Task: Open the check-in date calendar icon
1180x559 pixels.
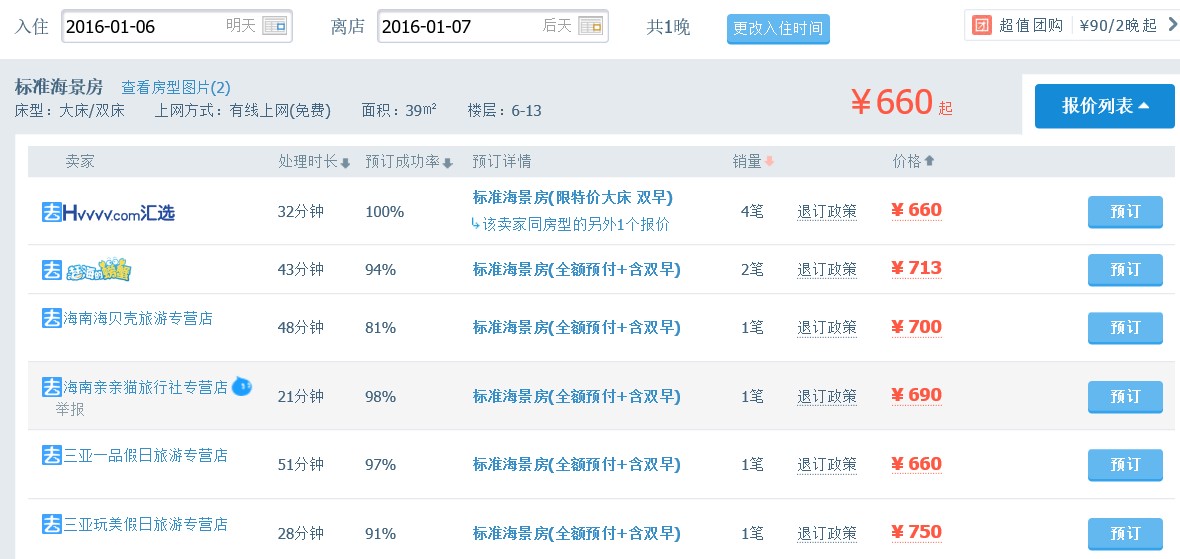Action: [x=274, y=26]
